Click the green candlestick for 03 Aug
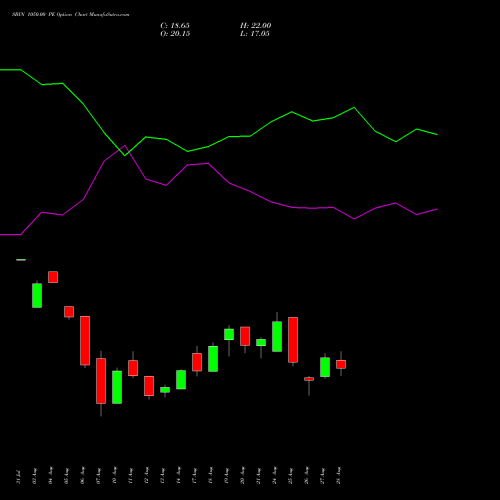 [37, 295]
